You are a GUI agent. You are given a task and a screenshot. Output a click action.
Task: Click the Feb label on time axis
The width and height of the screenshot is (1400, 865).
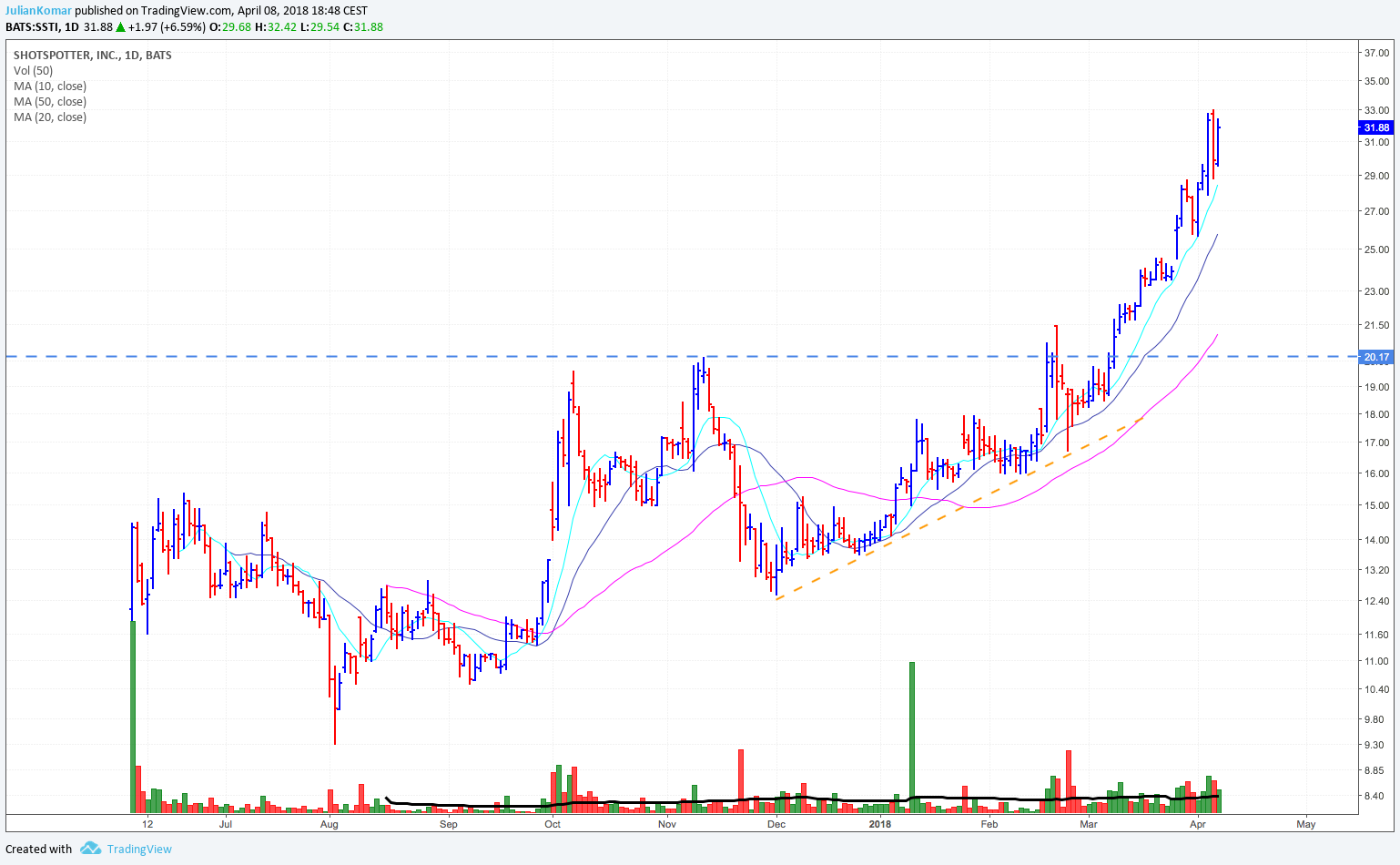click(989, 824)
